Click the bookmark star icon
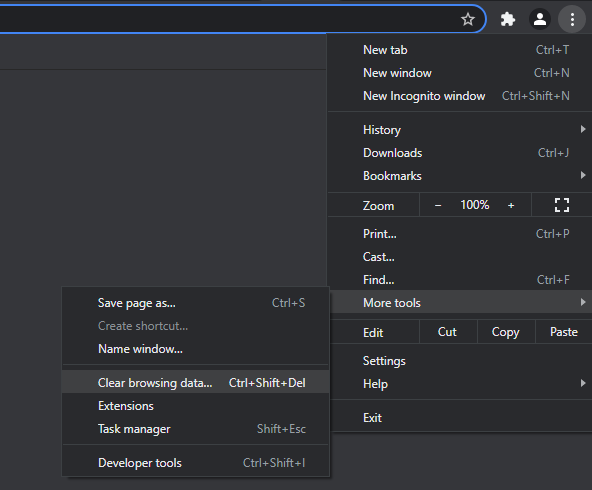592x490 pixels. [x=468, y=19]
